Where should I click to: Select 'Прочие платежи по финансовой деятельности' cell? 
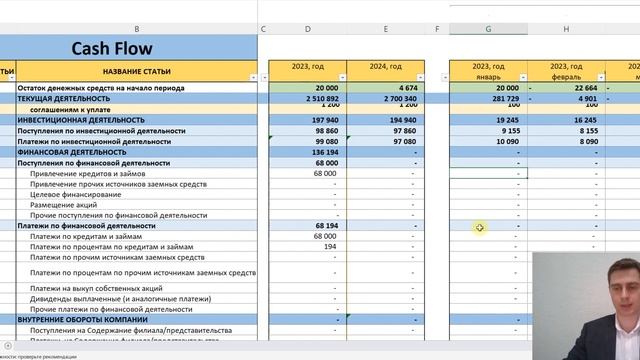coord(137,309)
